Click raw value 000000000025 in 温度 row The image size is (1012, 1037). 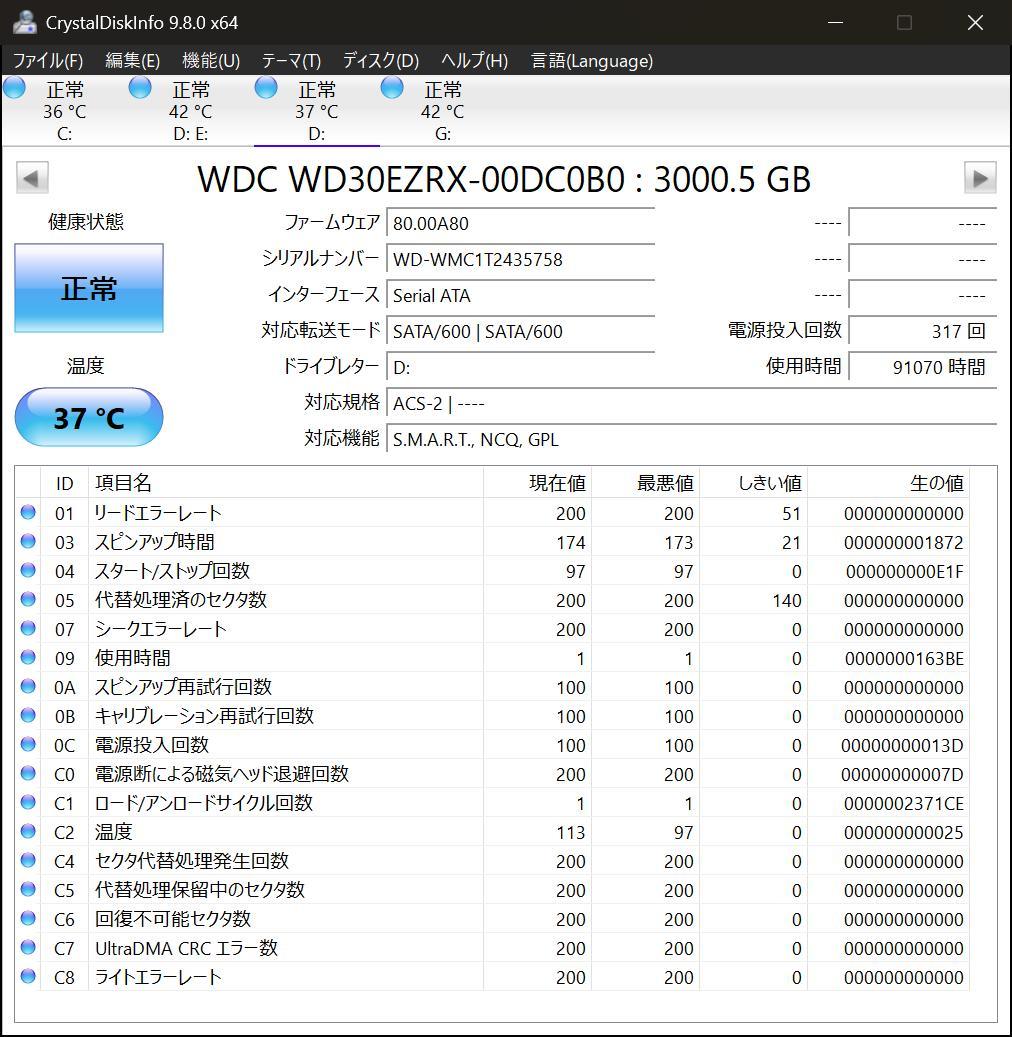(904, 832)
